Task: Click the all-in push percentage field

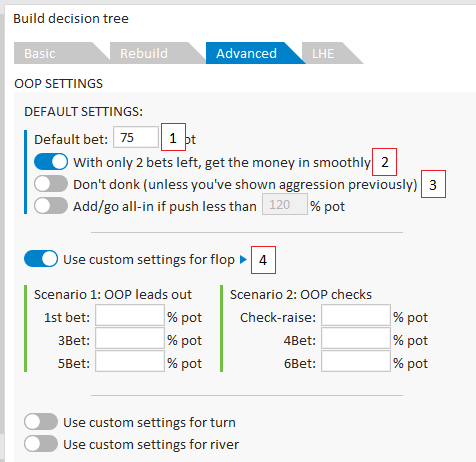Action: pos(285,204)
